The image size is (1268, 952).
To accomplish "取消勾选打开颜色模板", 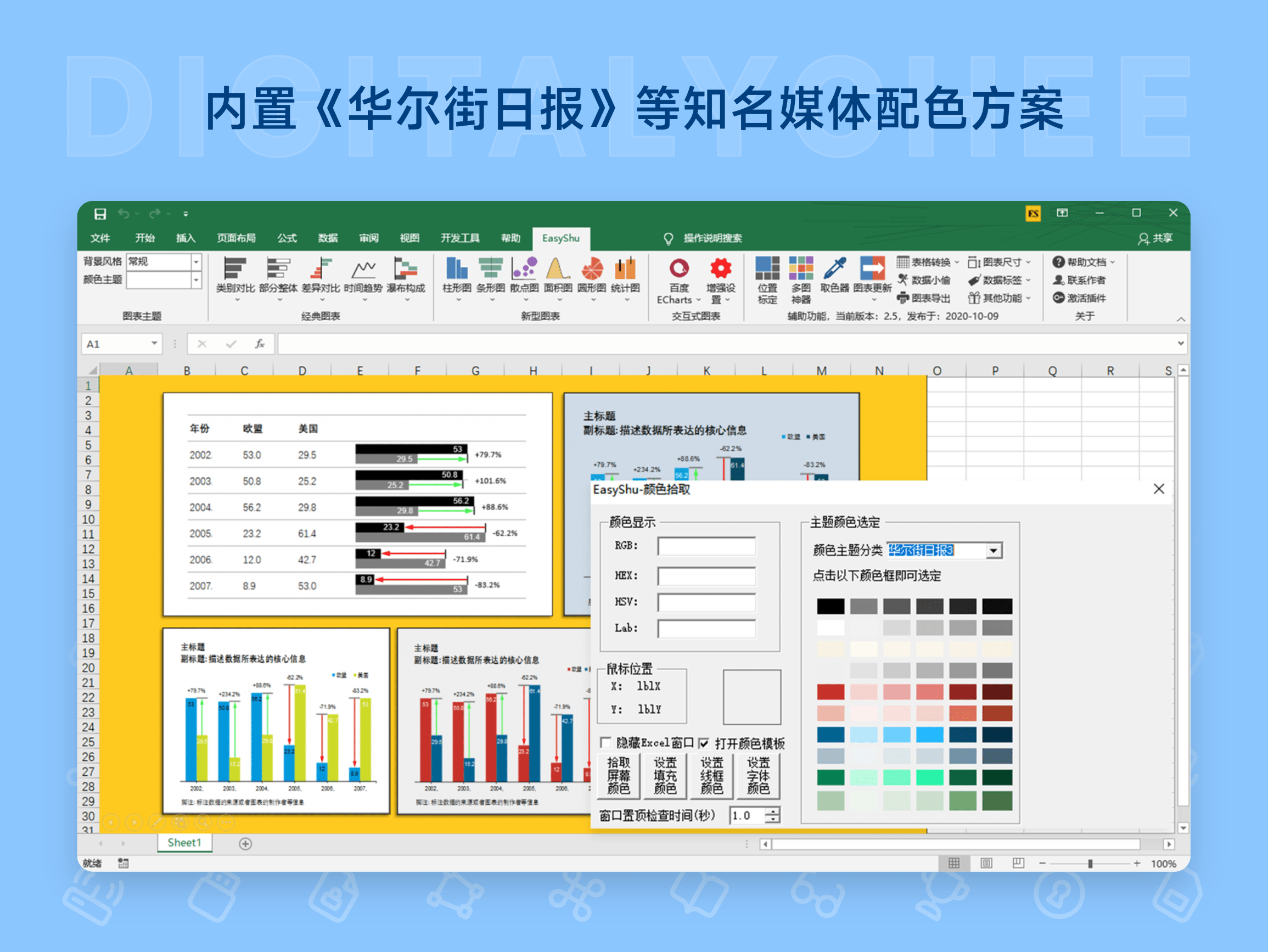I will click(x=704, y=743).
